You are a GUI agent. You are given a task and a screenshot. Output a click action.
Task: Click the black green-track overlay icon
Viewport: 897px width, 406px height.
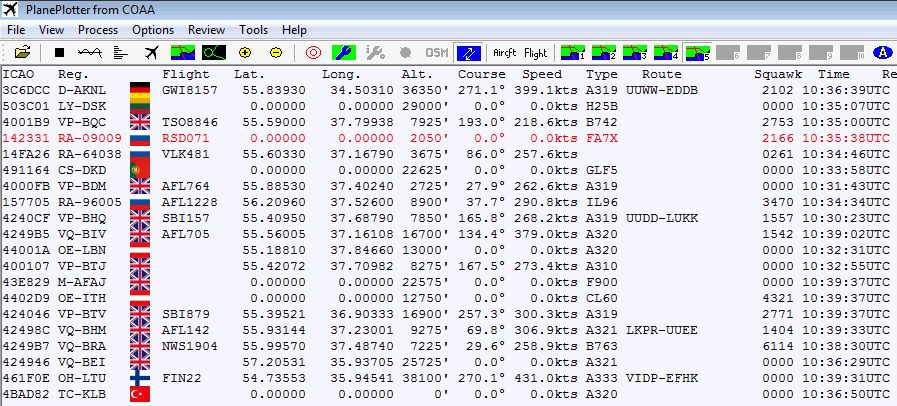pos(213,53)
